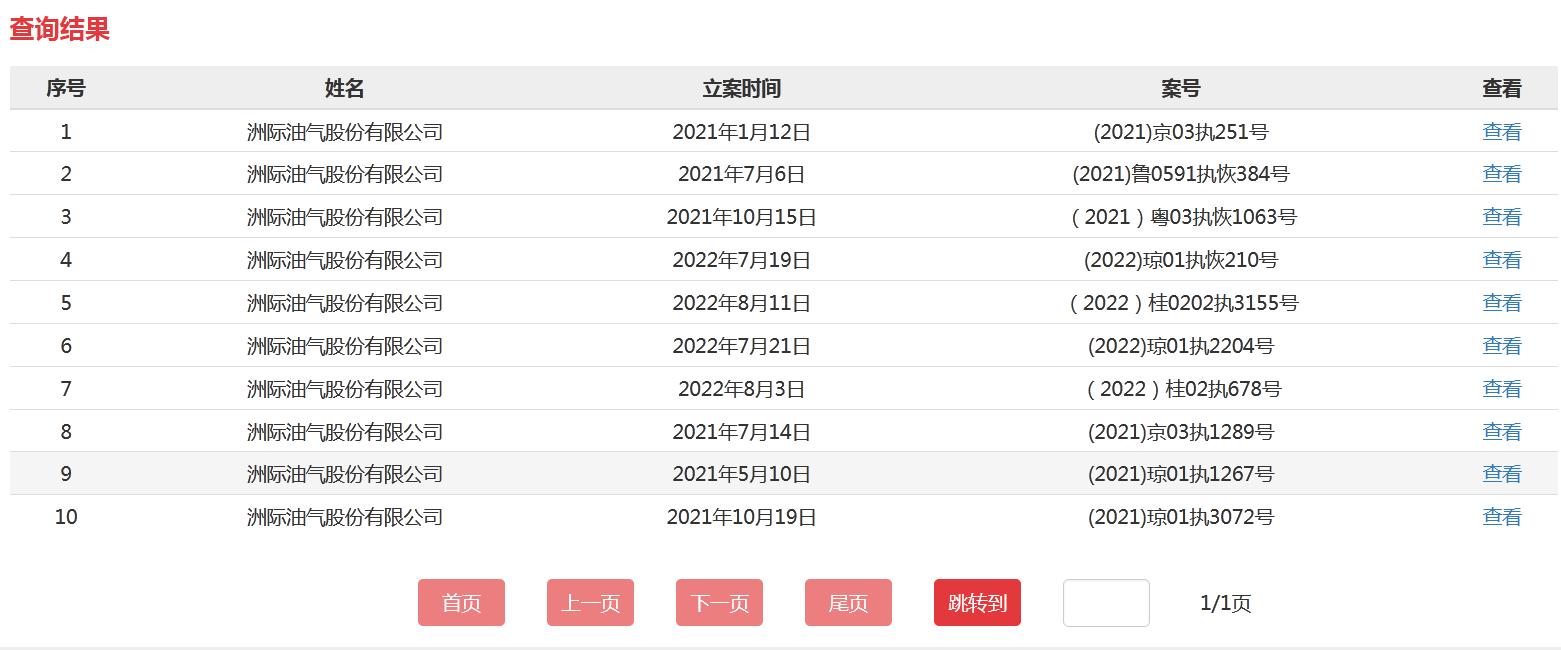
Task: View details of case (2022)琼01执恢210号
Action: [1501, 260]
